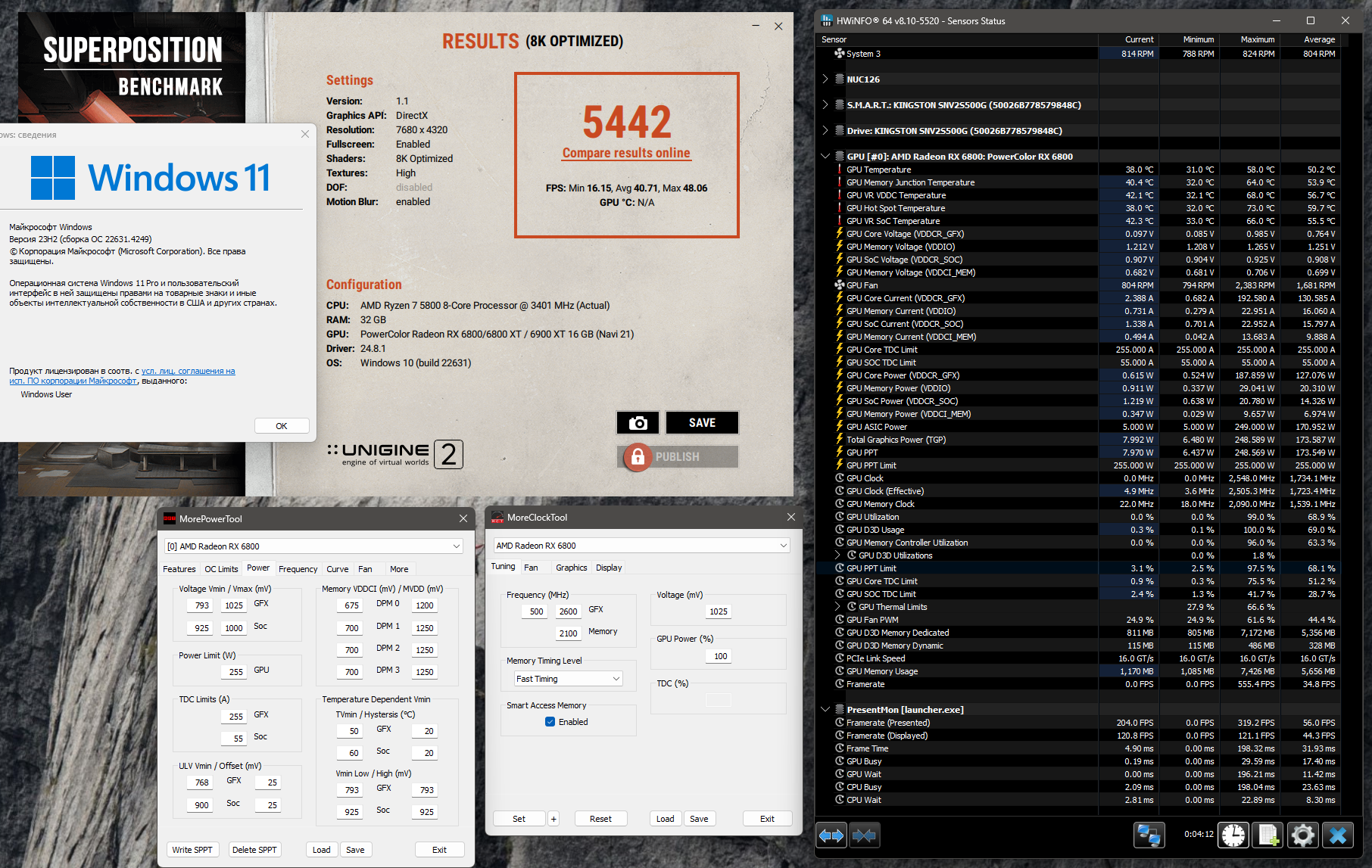Image resolution: width=1372 pixels, height=868 pixels.
Task: Open the MoreClockTool GPU selection dropdown
Action: click(641, 546)
